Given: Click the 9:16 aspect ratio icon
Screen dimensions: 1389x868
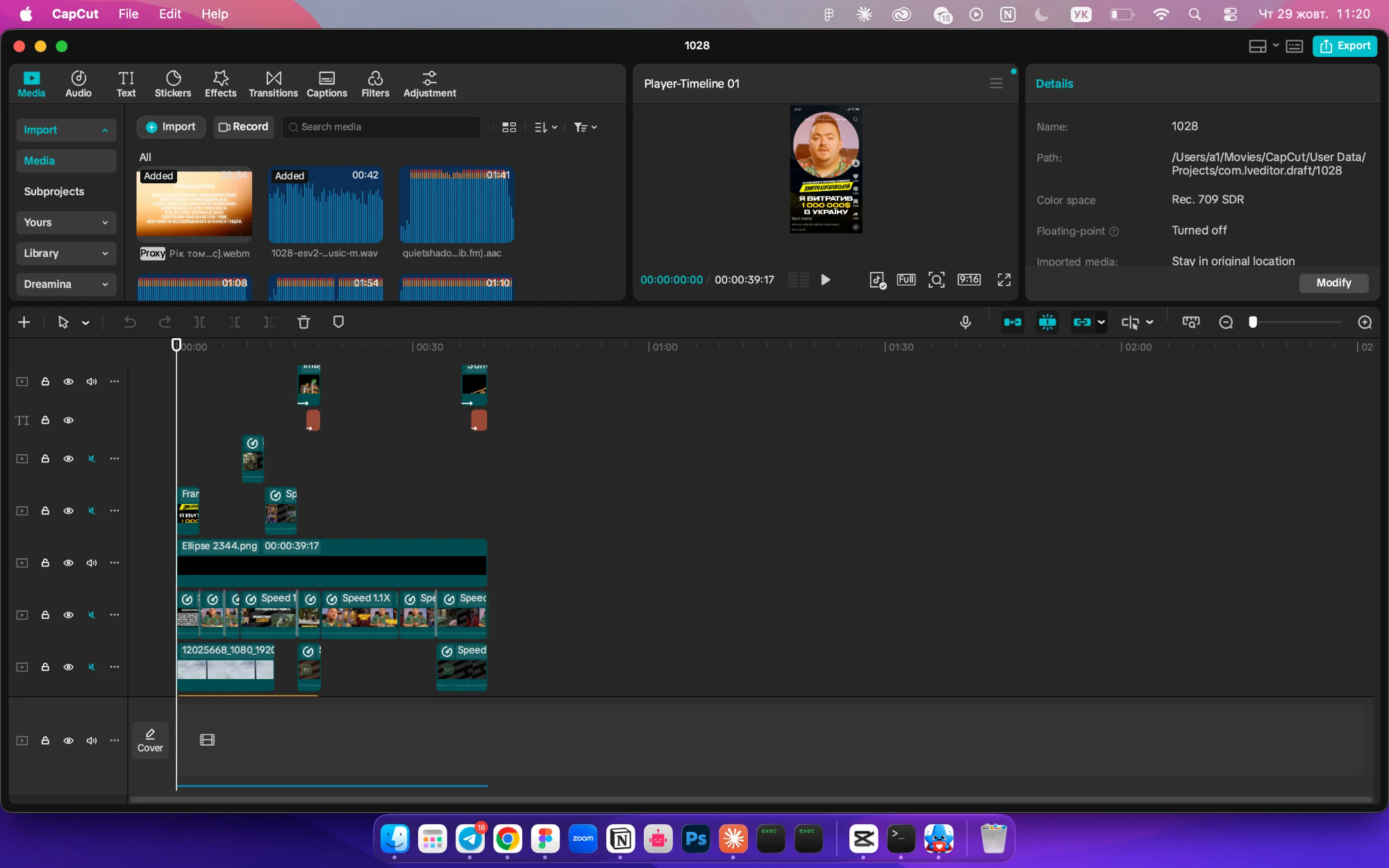Looking at the screenshot, I should coord(969,280).
